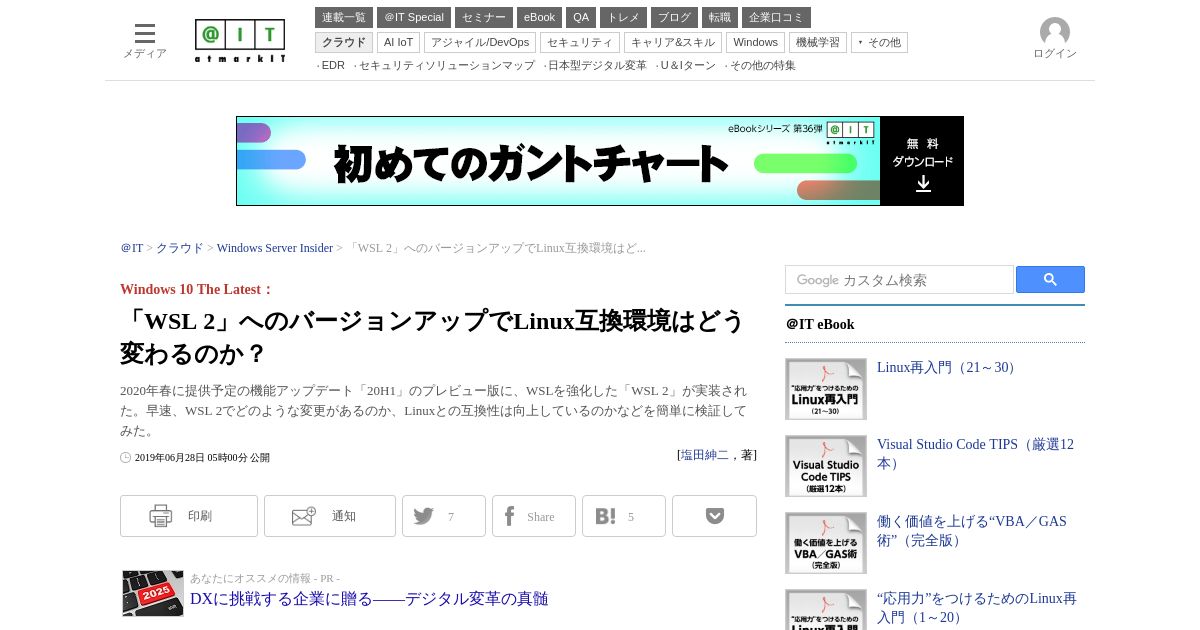This screenshot has height=630, width=1200.
Task: Open “応用力”をつけるためのLinux再入門（1～20）link
Action: 977,608
